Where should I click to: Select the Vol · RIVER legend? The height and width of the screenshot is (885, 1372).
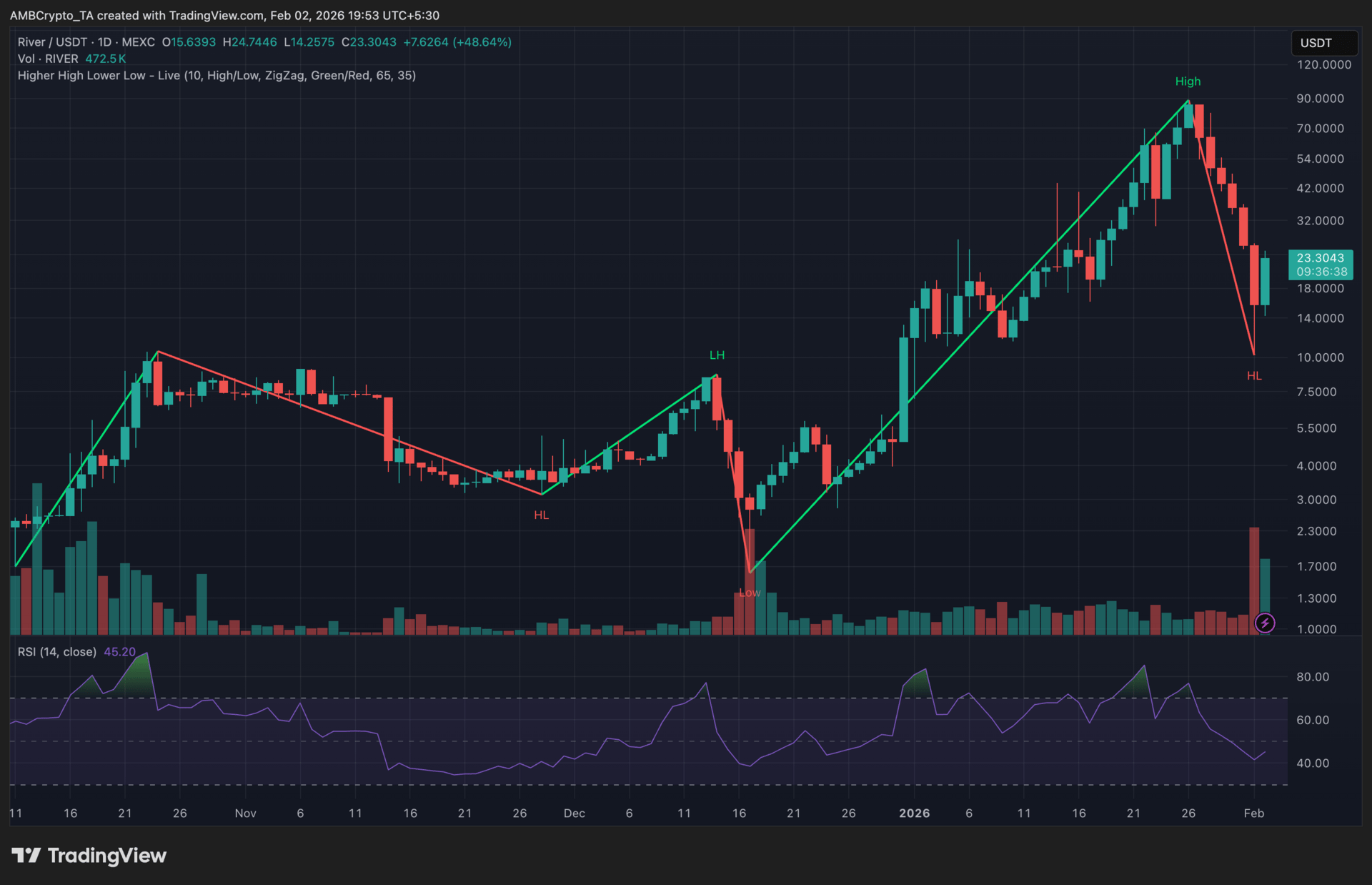48,59
